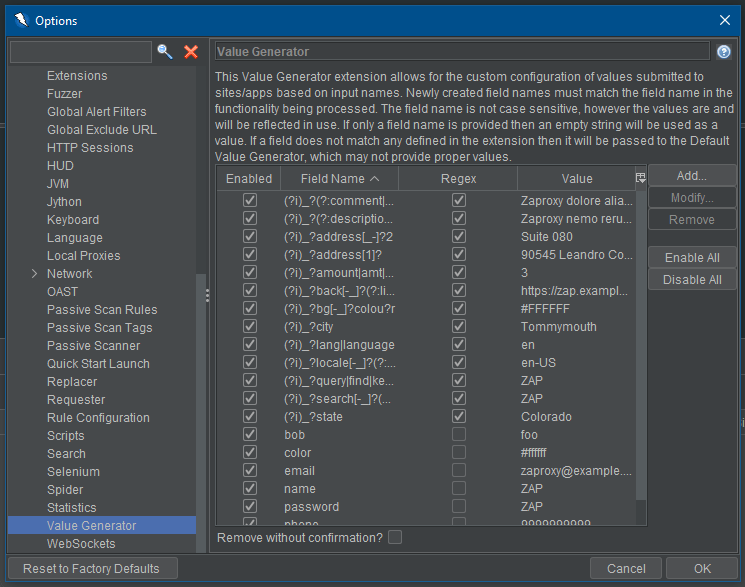The width and height of the screenshot is (745, 587).
Task: Select Passive Scan Rules in tree
Action: tap(101, 310)
